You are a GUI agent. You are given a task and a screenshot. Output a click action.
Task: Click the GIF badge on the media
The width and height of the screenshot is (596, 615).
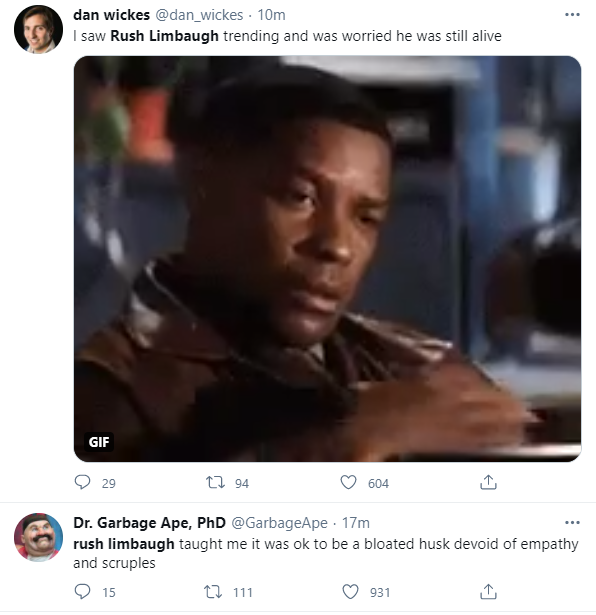(99, 442)
